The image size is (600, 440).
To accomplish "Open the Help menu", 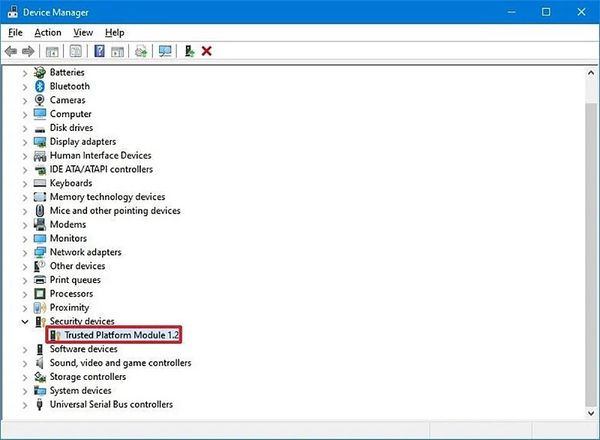I will point(114,32).
